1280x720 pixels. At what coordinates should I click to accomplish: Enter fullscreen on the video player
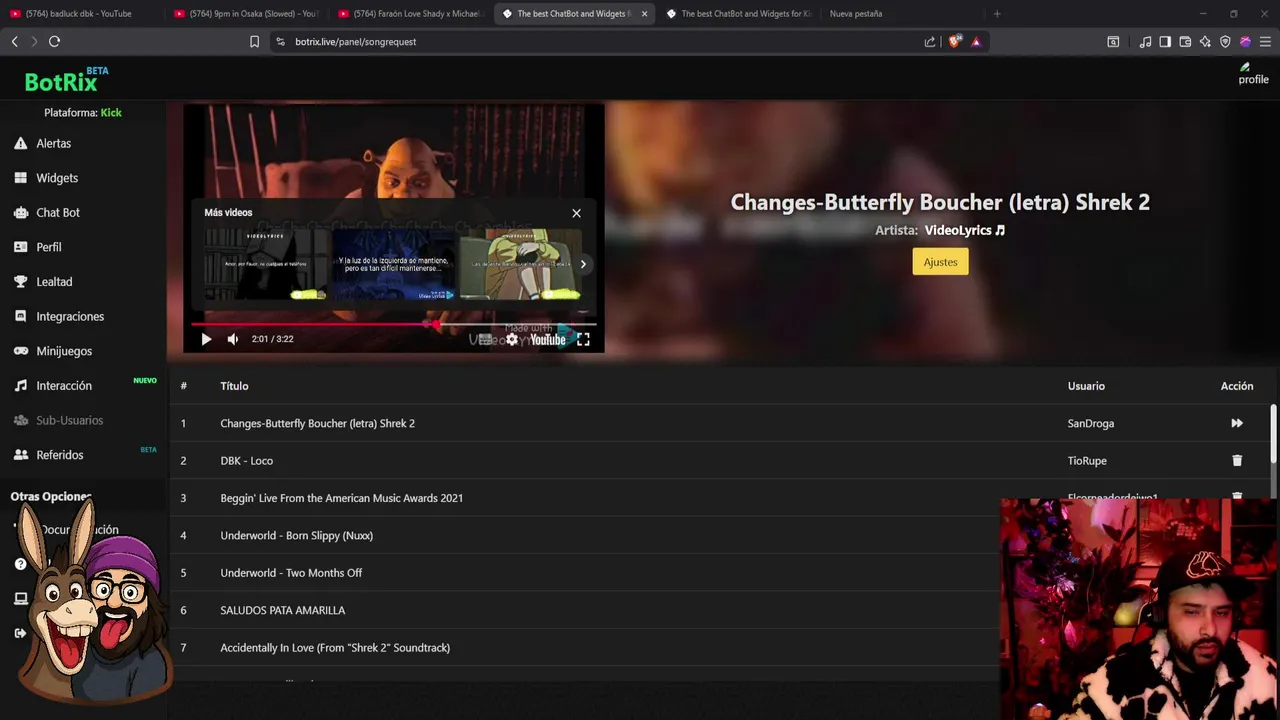coord(583,340)
